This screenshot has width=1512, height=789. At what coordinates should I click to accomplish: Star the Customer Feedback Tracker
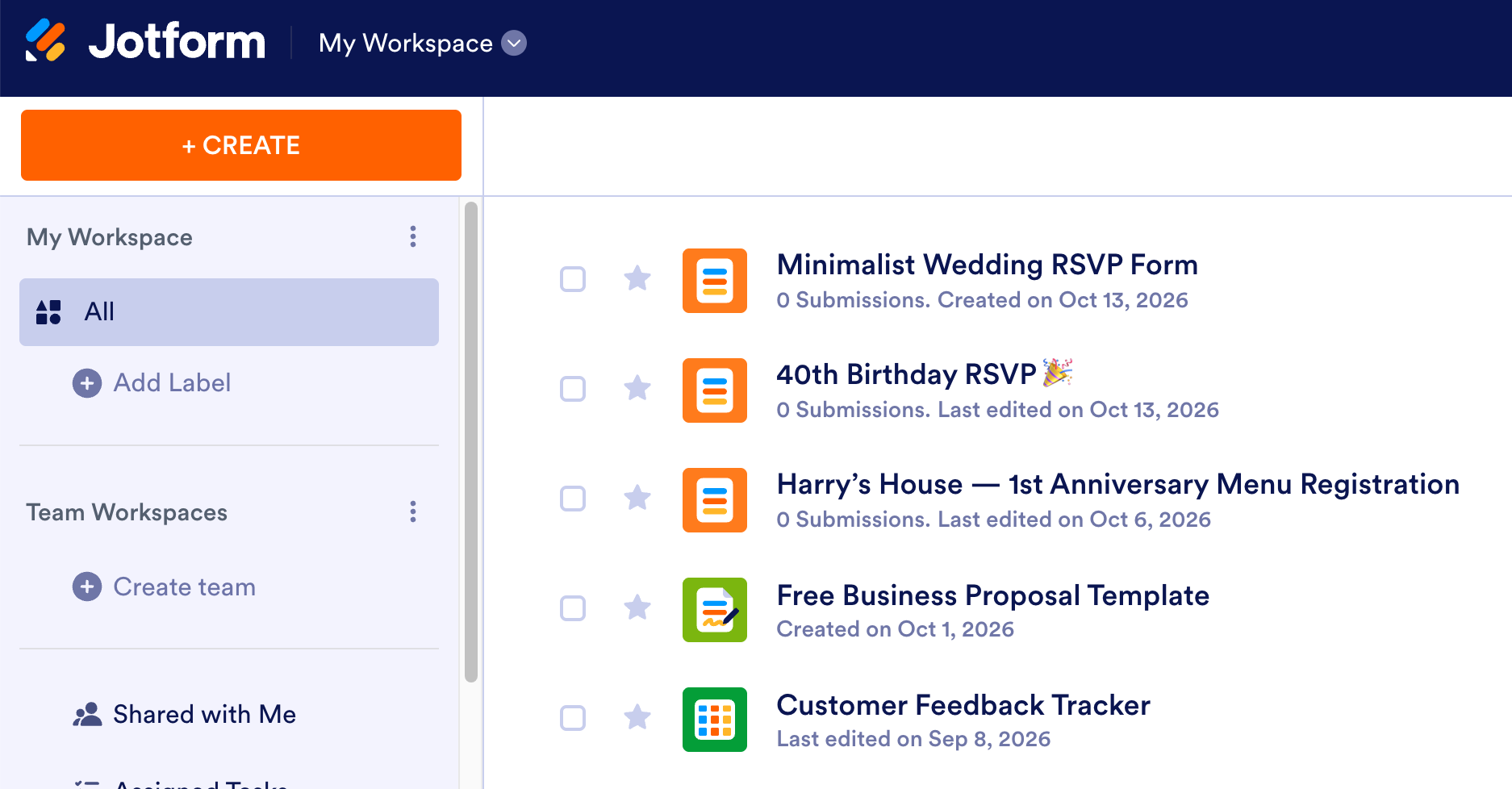pyautogui.click(x=637, y=717)
